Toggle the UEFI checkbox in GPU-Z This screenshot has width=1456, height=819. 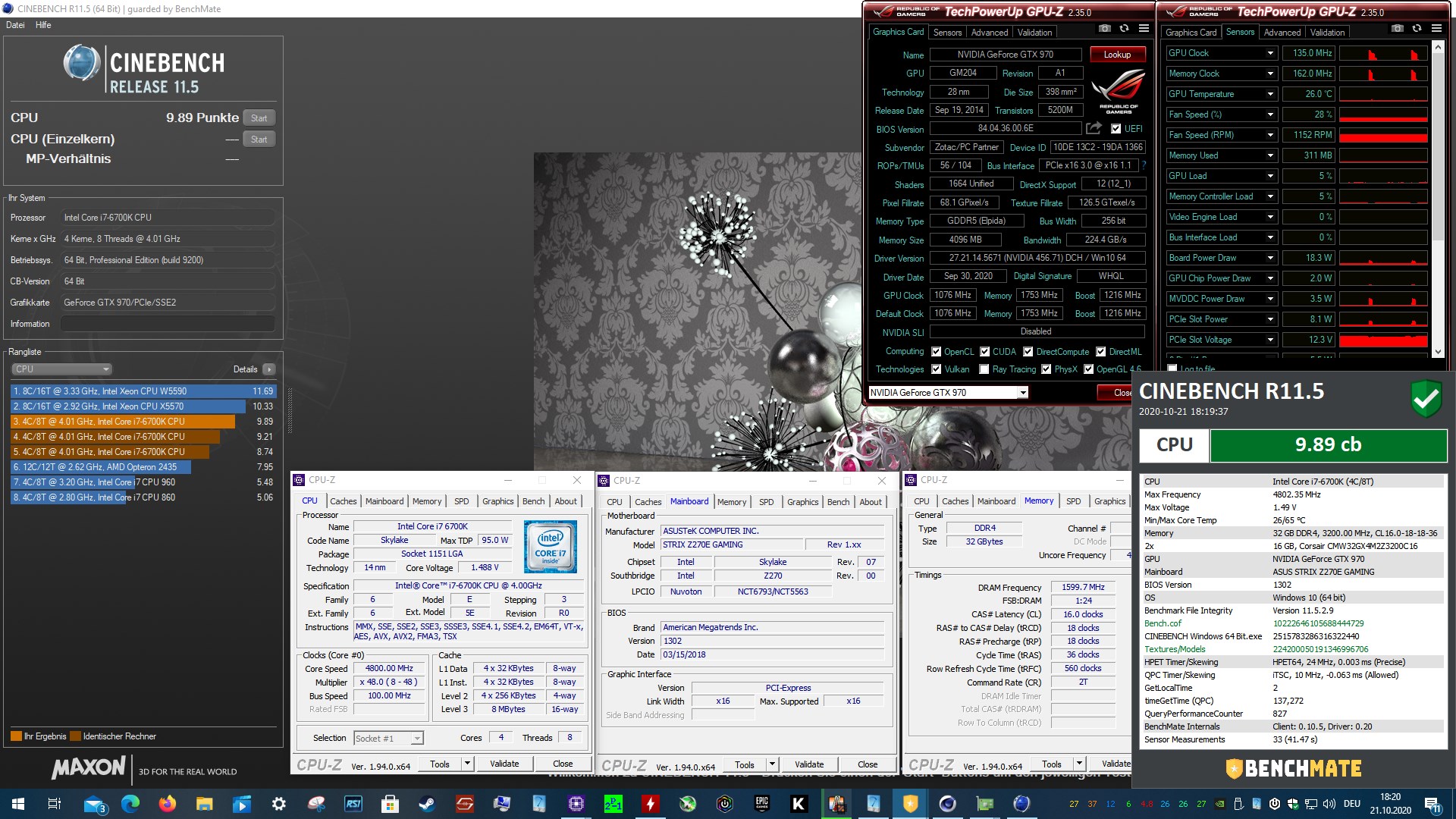pos(1116,129)
